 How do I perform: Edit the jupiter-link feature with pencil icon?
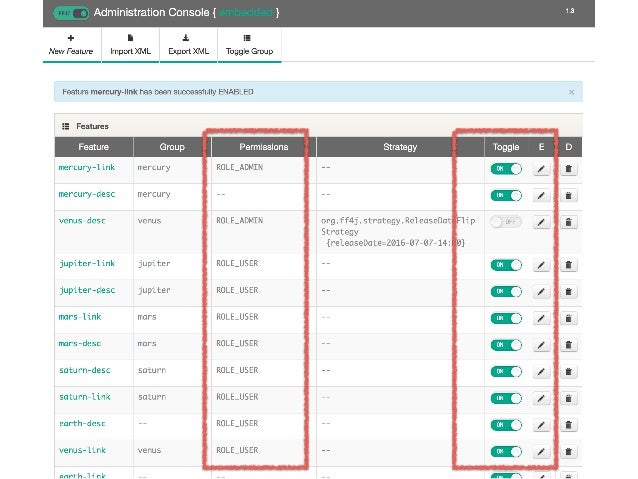[x=541, y=265]
